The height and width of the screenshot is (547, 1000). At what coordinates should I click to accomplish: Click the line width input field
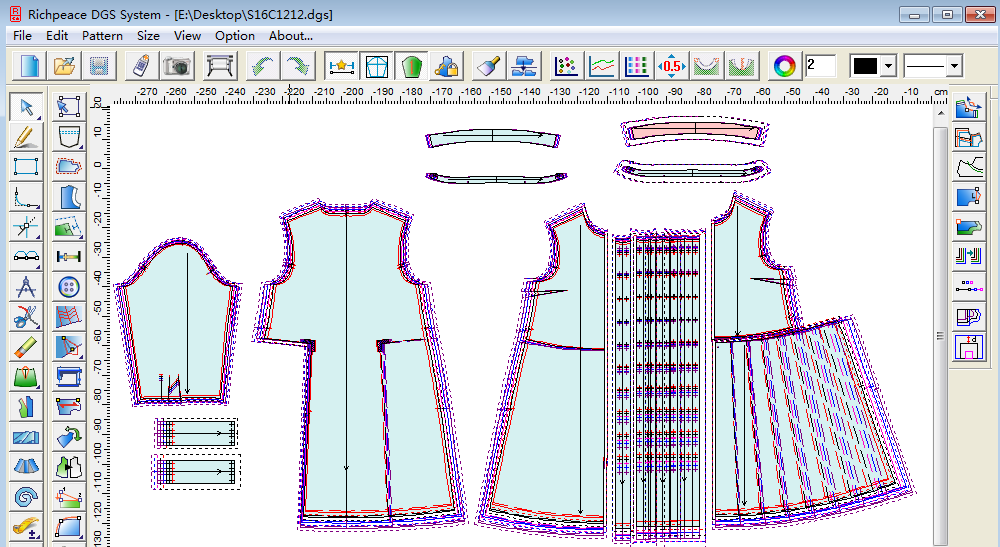(x=820, y=67)
